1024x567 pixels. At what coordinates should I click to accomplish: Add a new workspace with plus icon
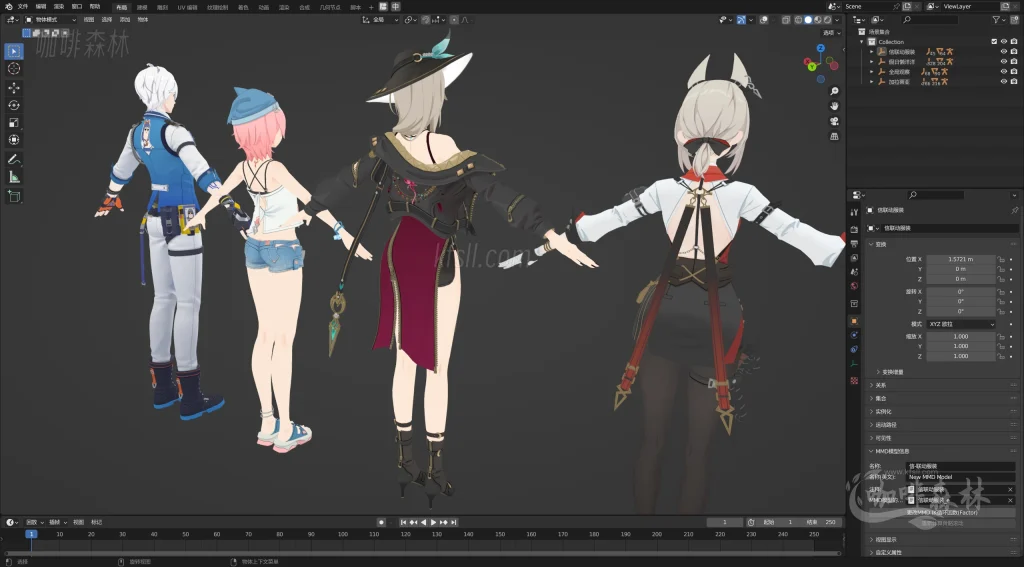point(372,7)
